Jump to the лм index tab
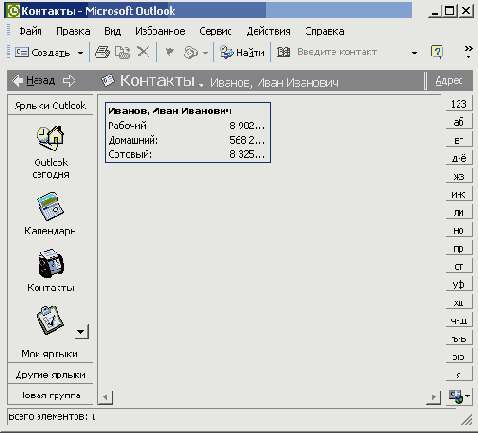The image size is (478, 433). tap(459, 212)
